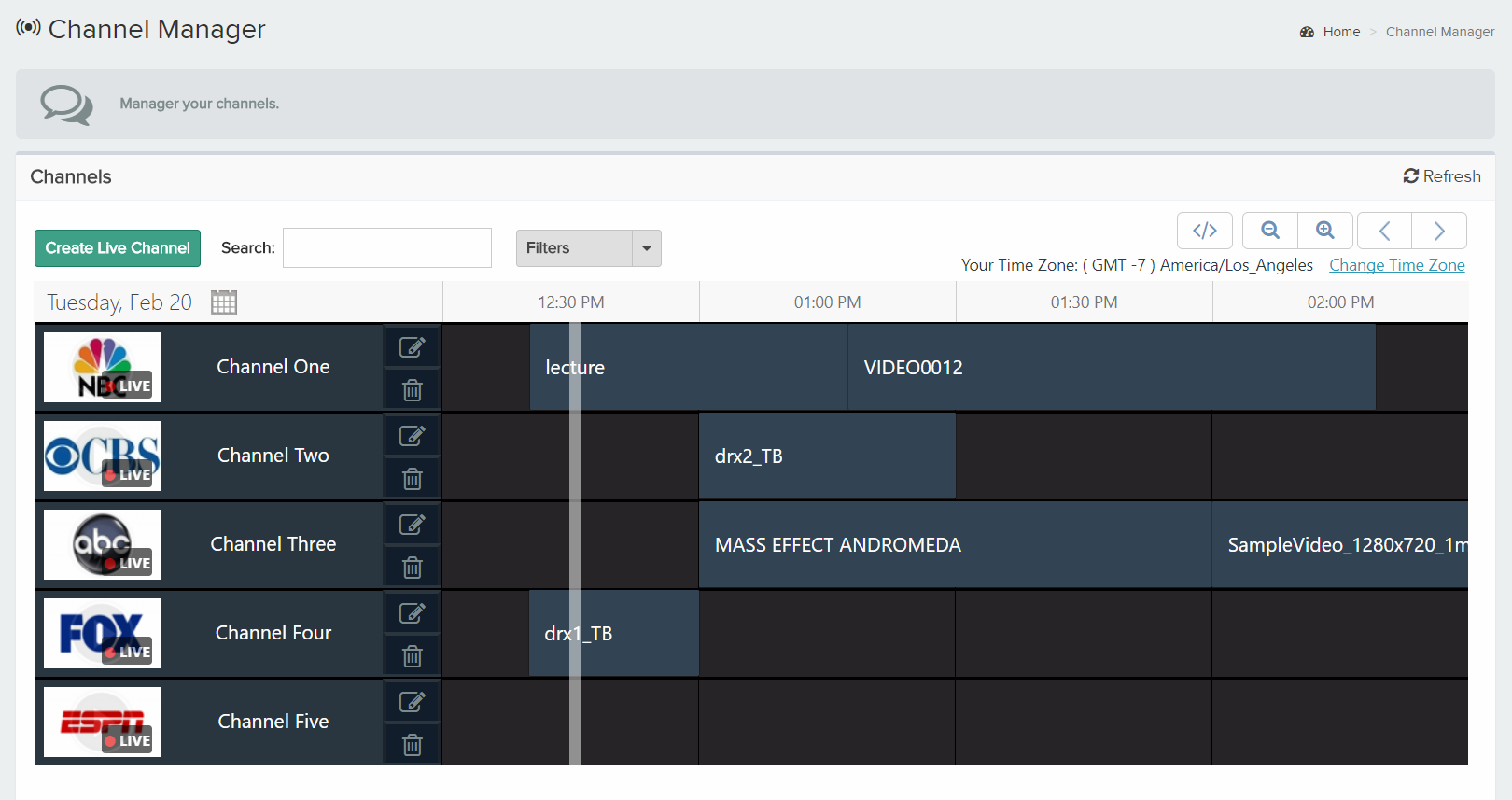Select the drx2_TB program block

(827, 456)
